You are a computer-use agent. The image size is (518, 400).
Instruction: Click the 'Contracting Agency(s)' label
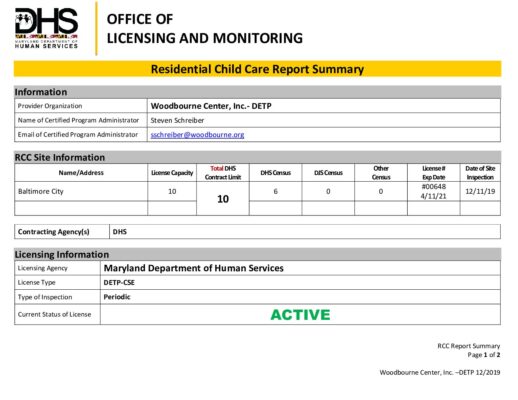(x=54, y=232)
